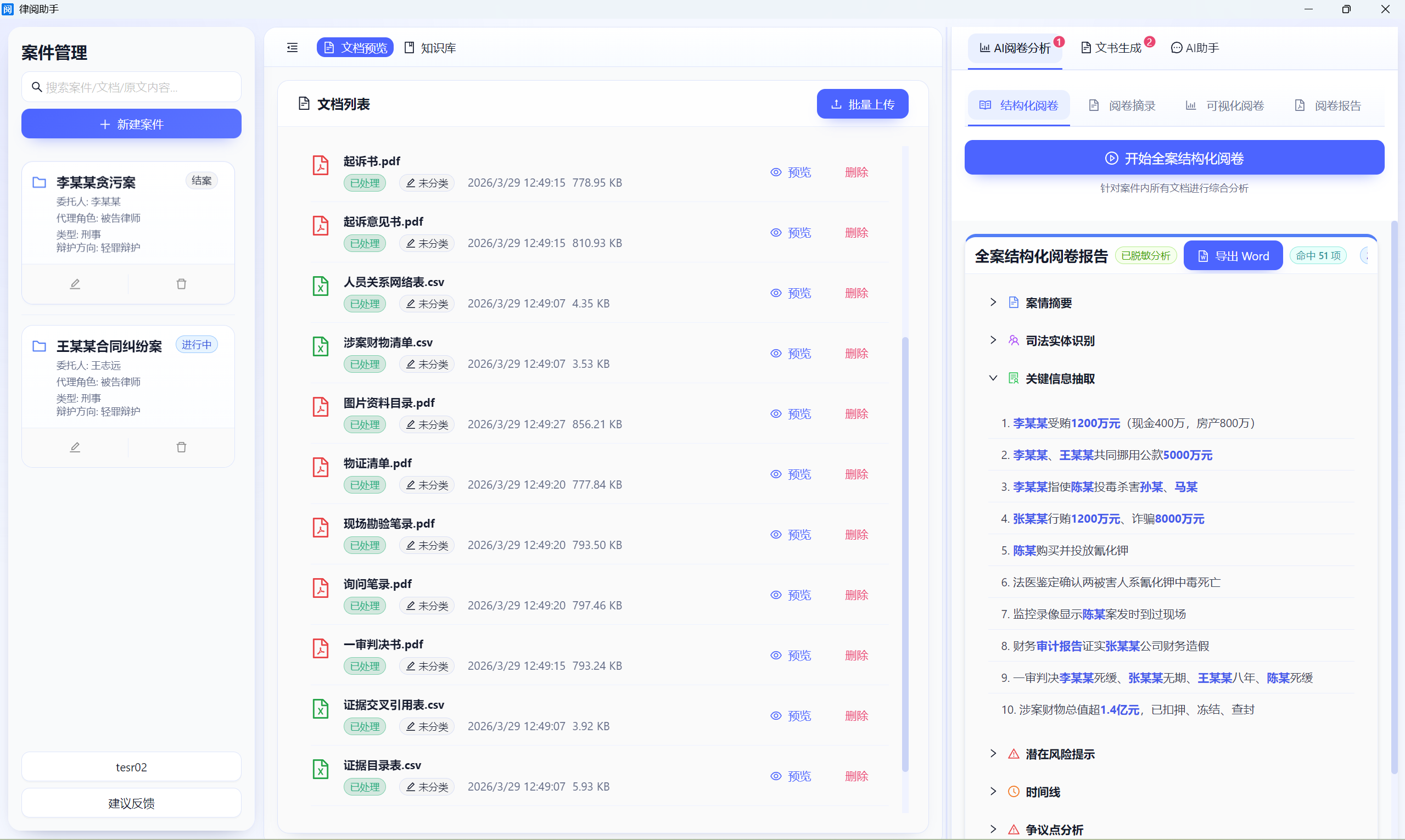1405x840 pixels.
Task: Open the 李某某贪污案 folder icon
Action: 39,182
